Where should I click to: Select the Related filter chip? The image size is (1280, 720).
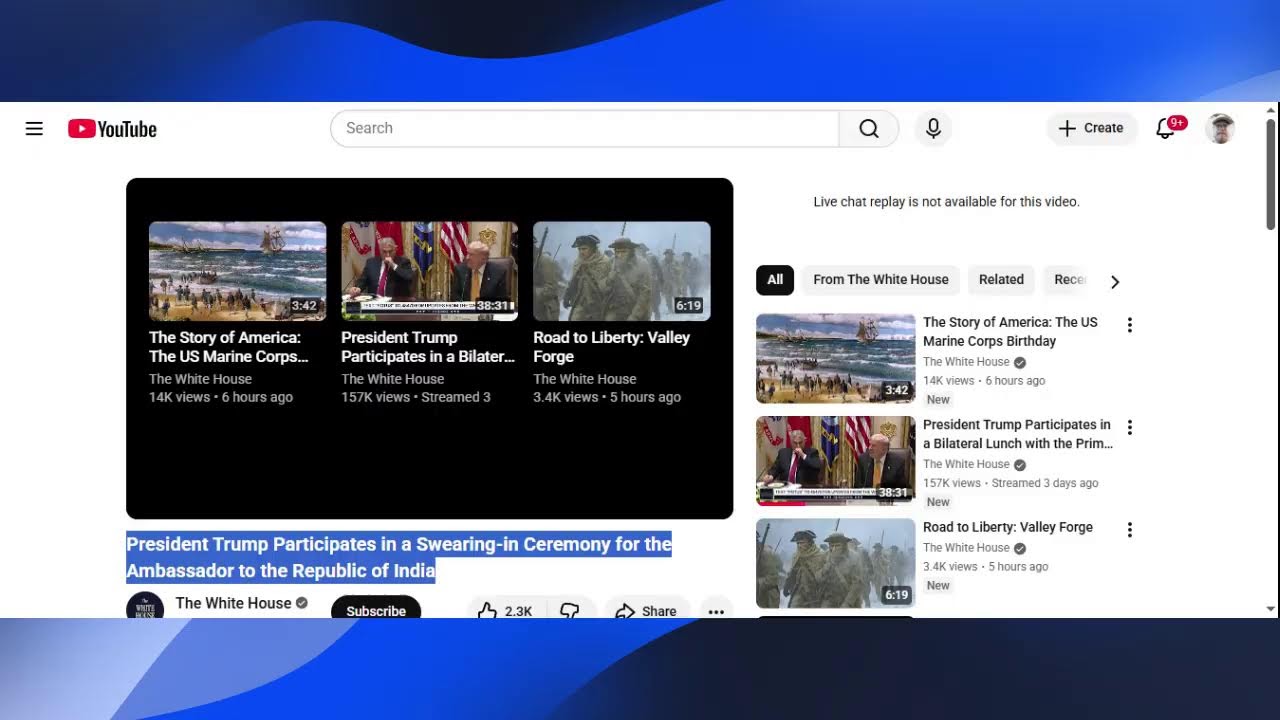(x=1001, y=280)
